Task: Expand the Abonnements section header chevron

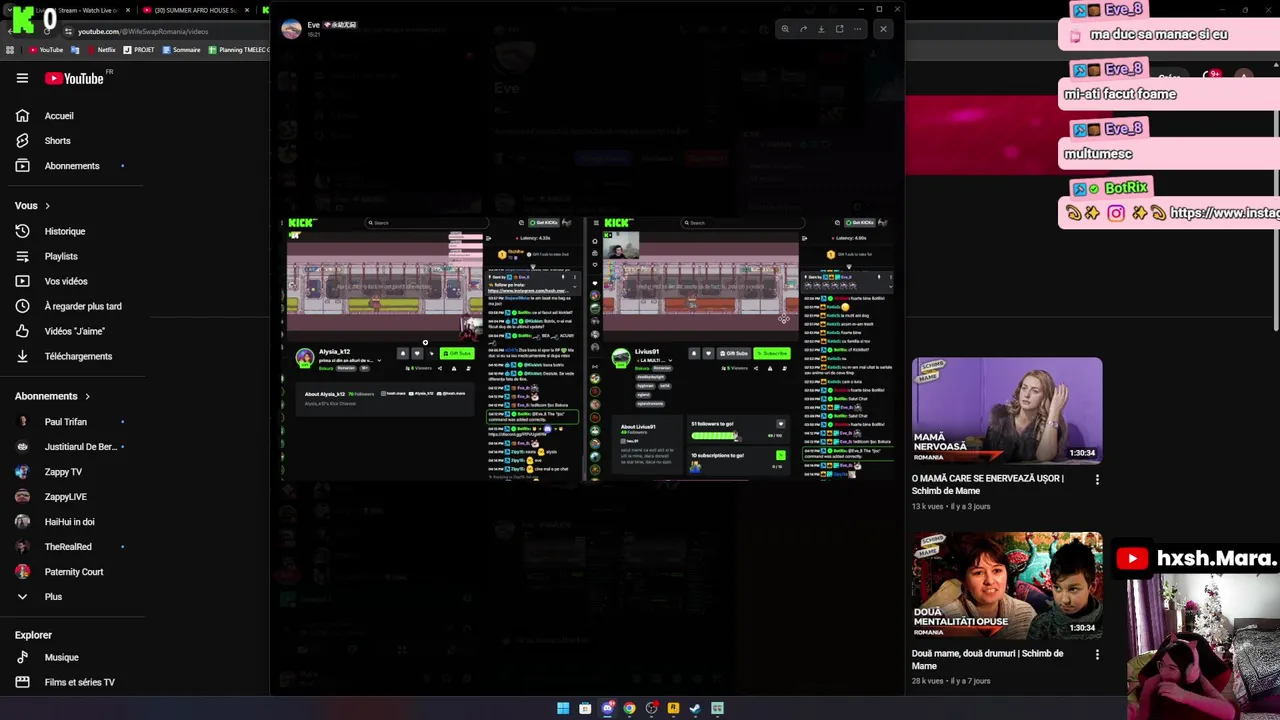Action: [x=87, y=397]
